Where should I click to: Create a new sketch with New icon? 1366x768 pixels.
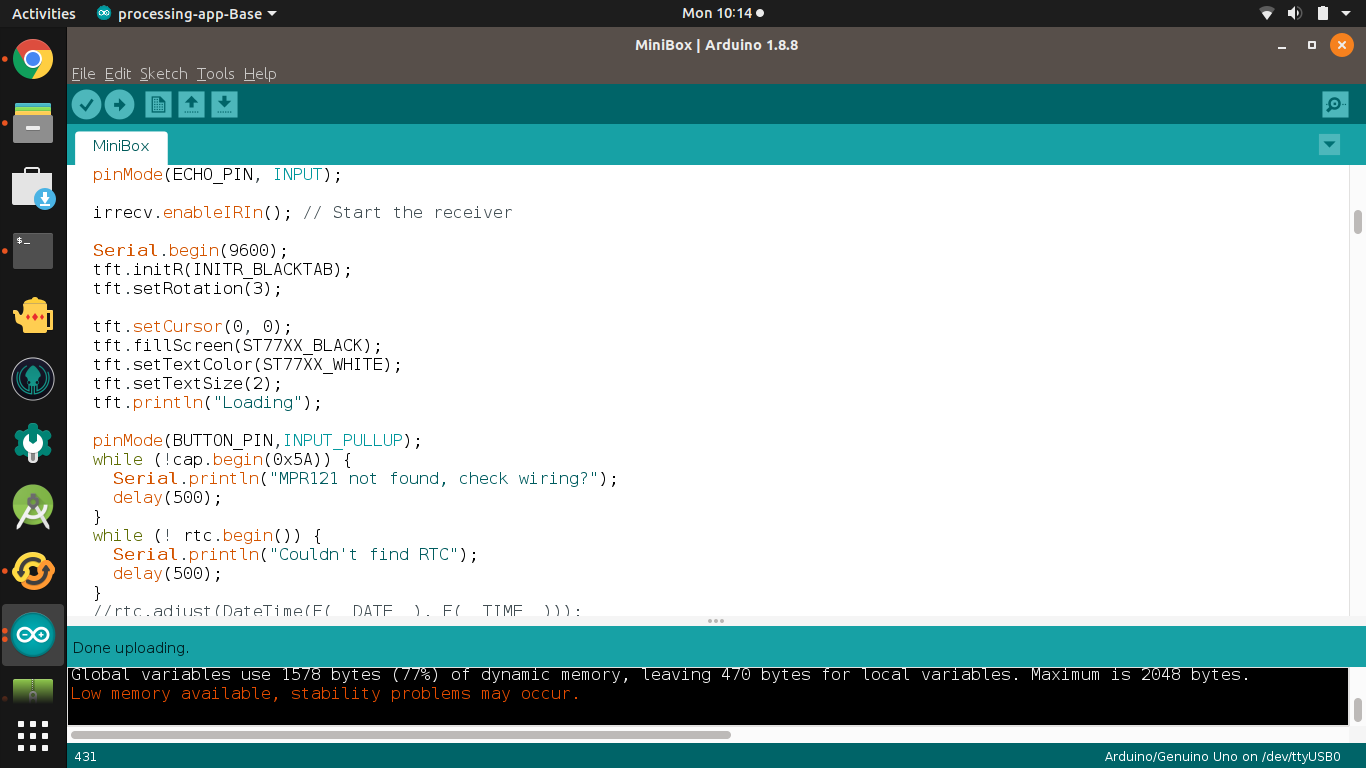click(x=158, y=104)
